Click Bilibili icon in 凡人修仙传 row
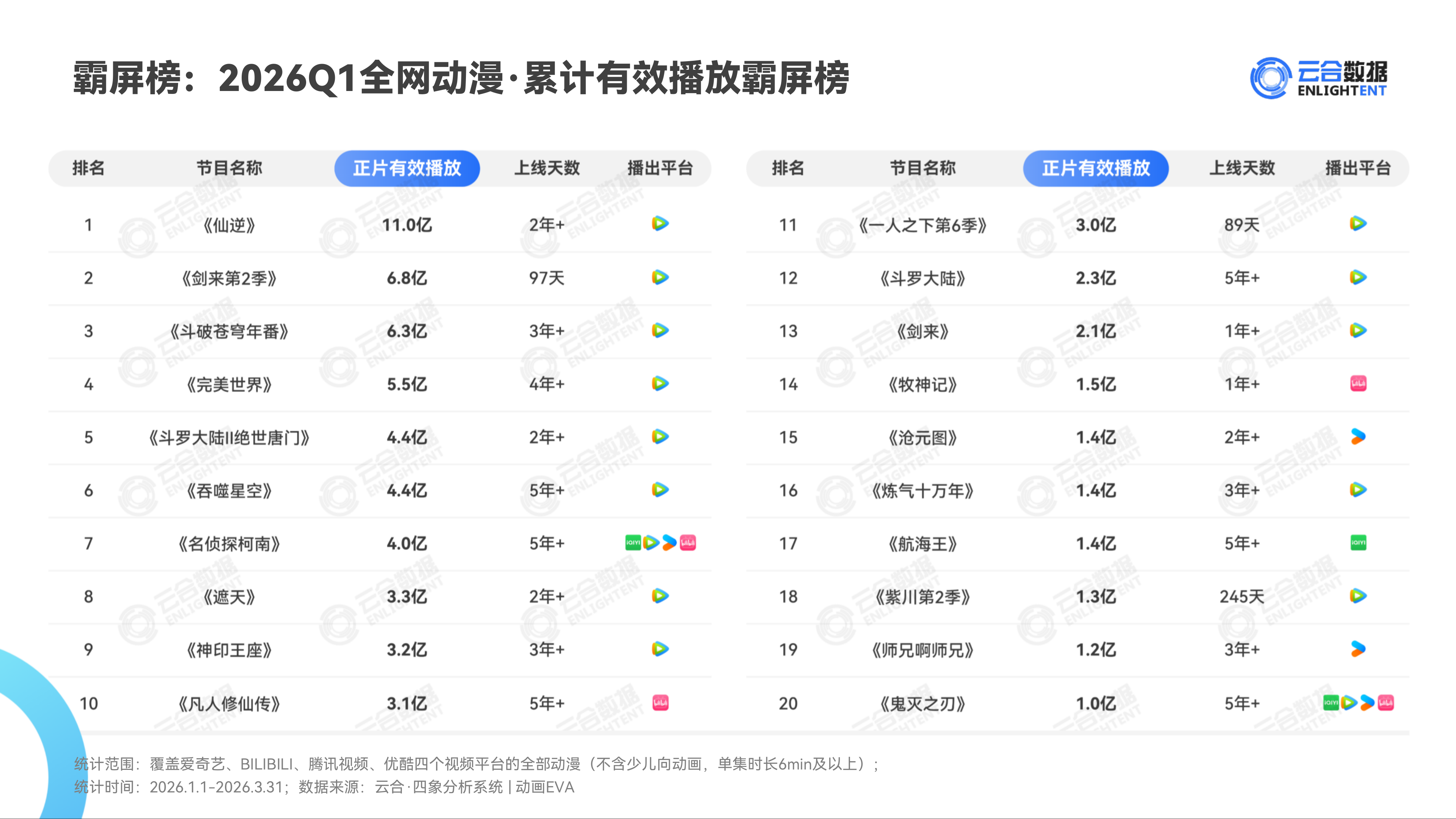 661,703
